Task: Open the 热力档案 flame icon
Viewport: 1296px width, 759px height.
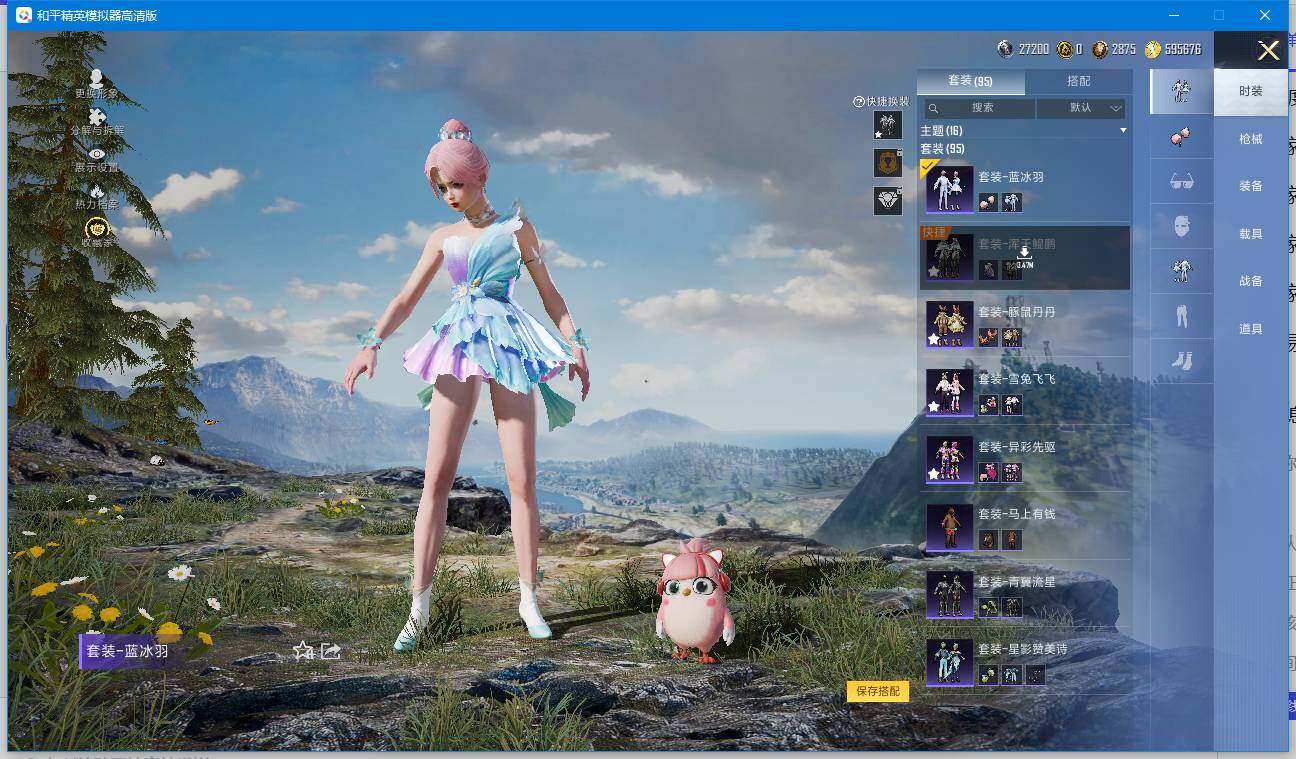Action: pyautogui.click(x=96, y=191)
